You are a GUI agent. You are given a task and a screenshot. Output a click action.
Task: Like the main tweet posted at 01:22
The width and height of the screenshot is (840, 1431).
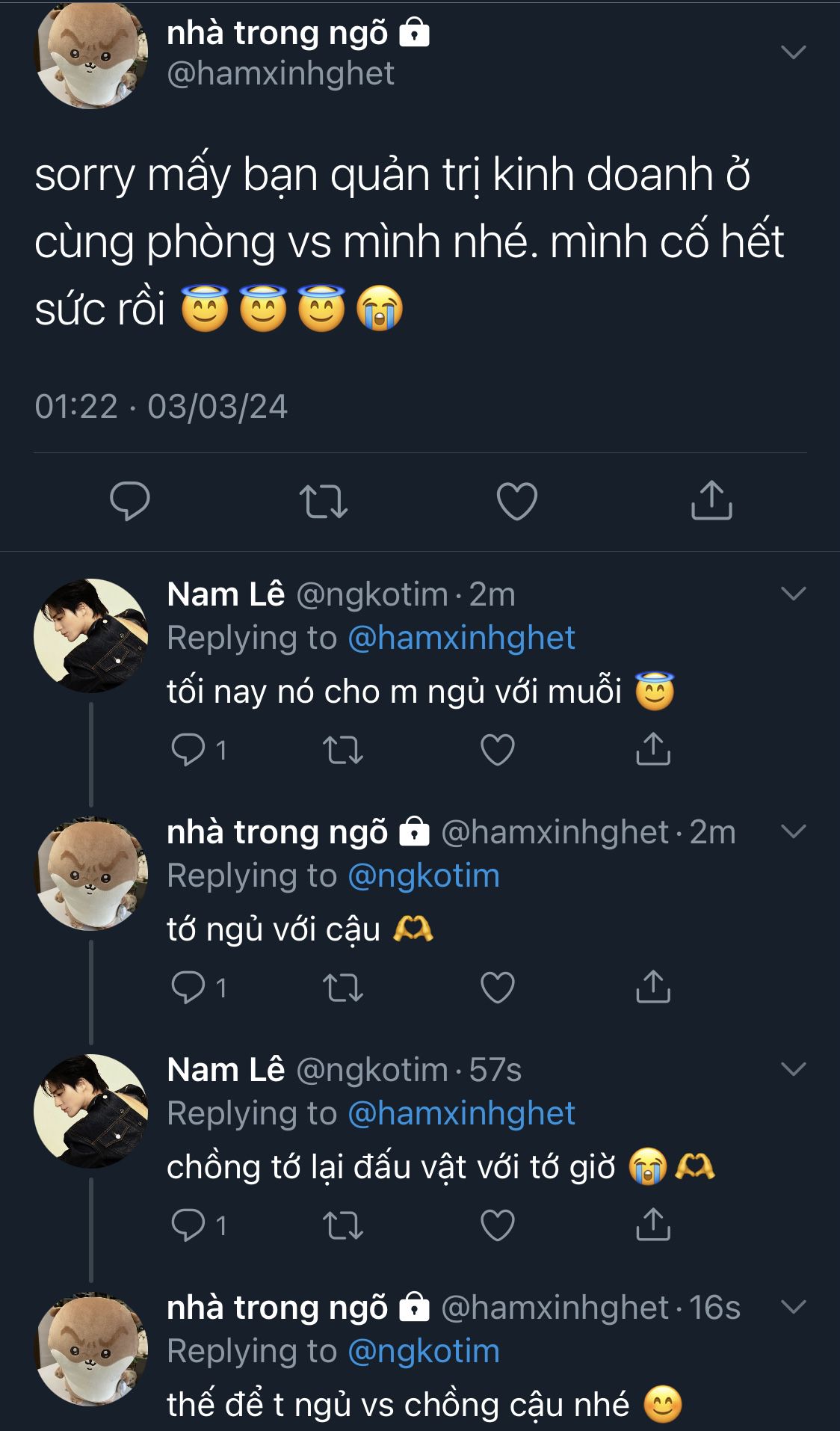click(x=517, y=501)
